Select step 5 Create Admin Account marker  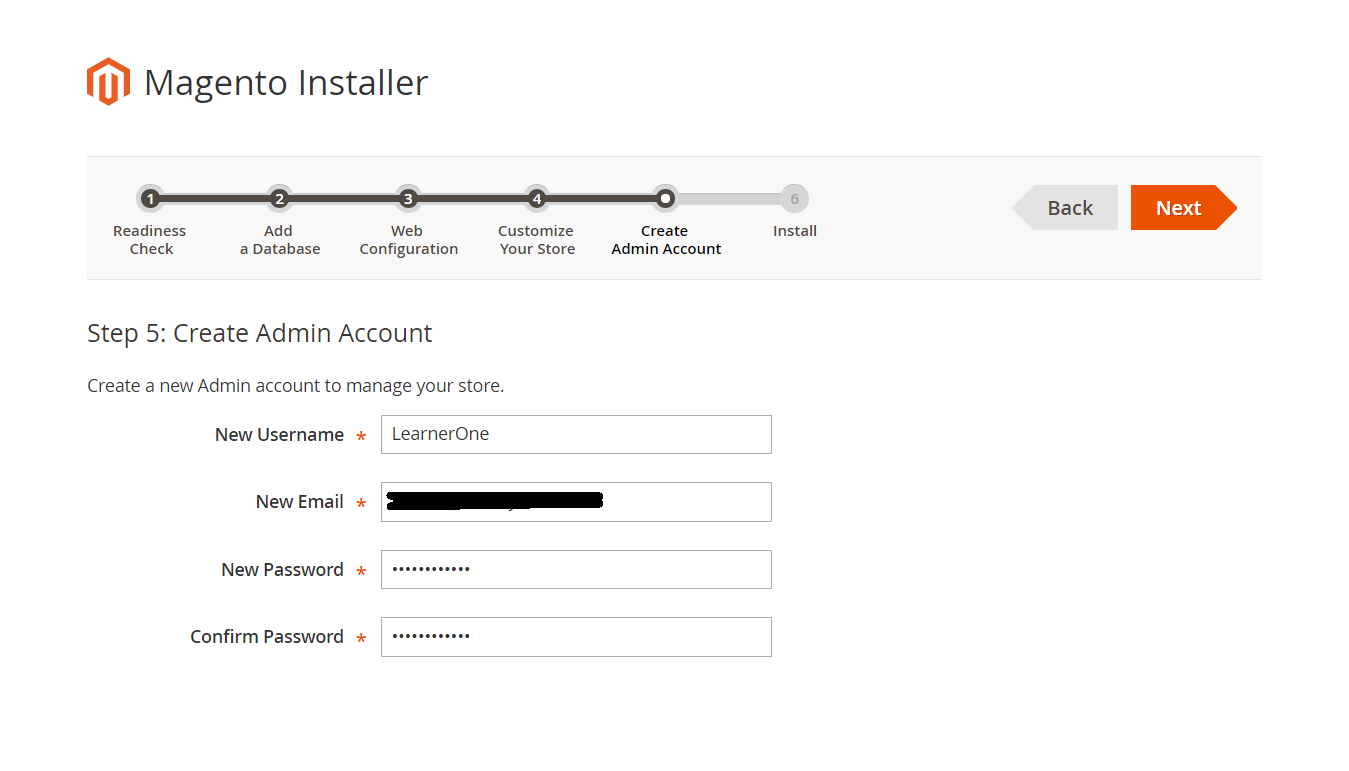coord(665,199)
